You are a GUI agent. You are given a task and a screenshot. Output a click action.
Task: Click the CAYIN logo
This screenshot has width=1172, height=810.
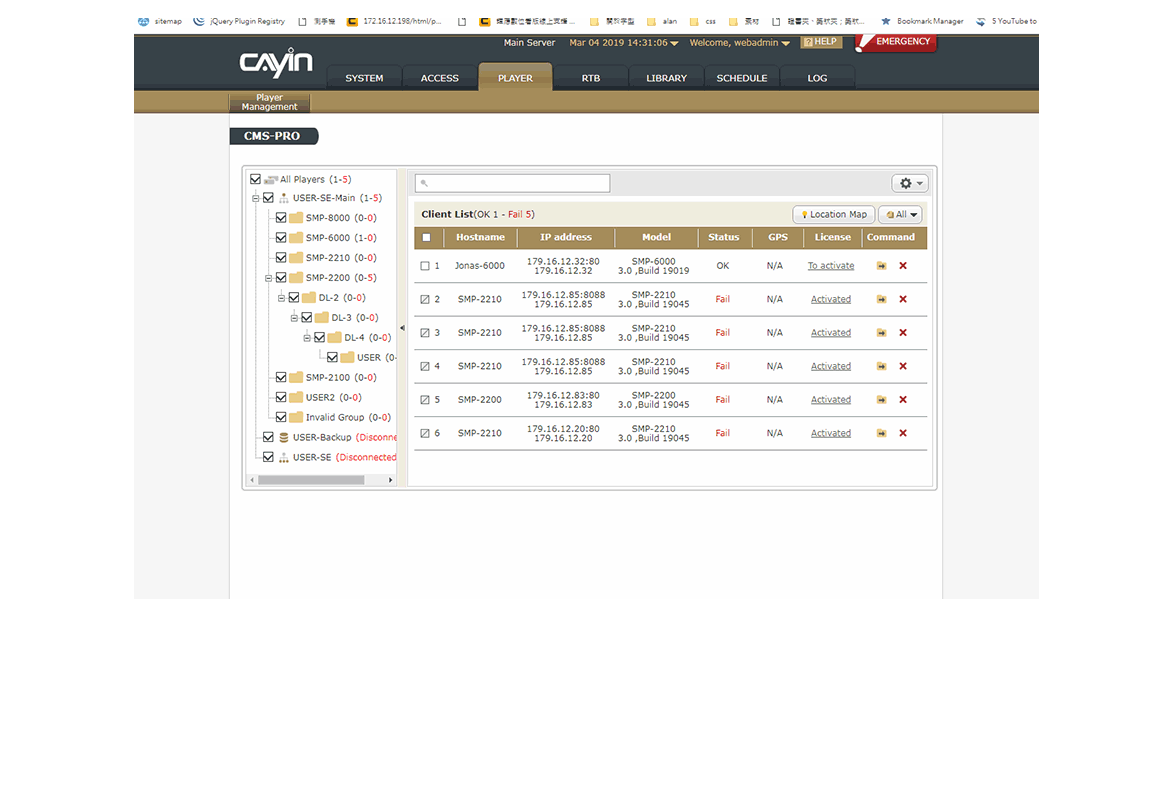tap(276, 64)
